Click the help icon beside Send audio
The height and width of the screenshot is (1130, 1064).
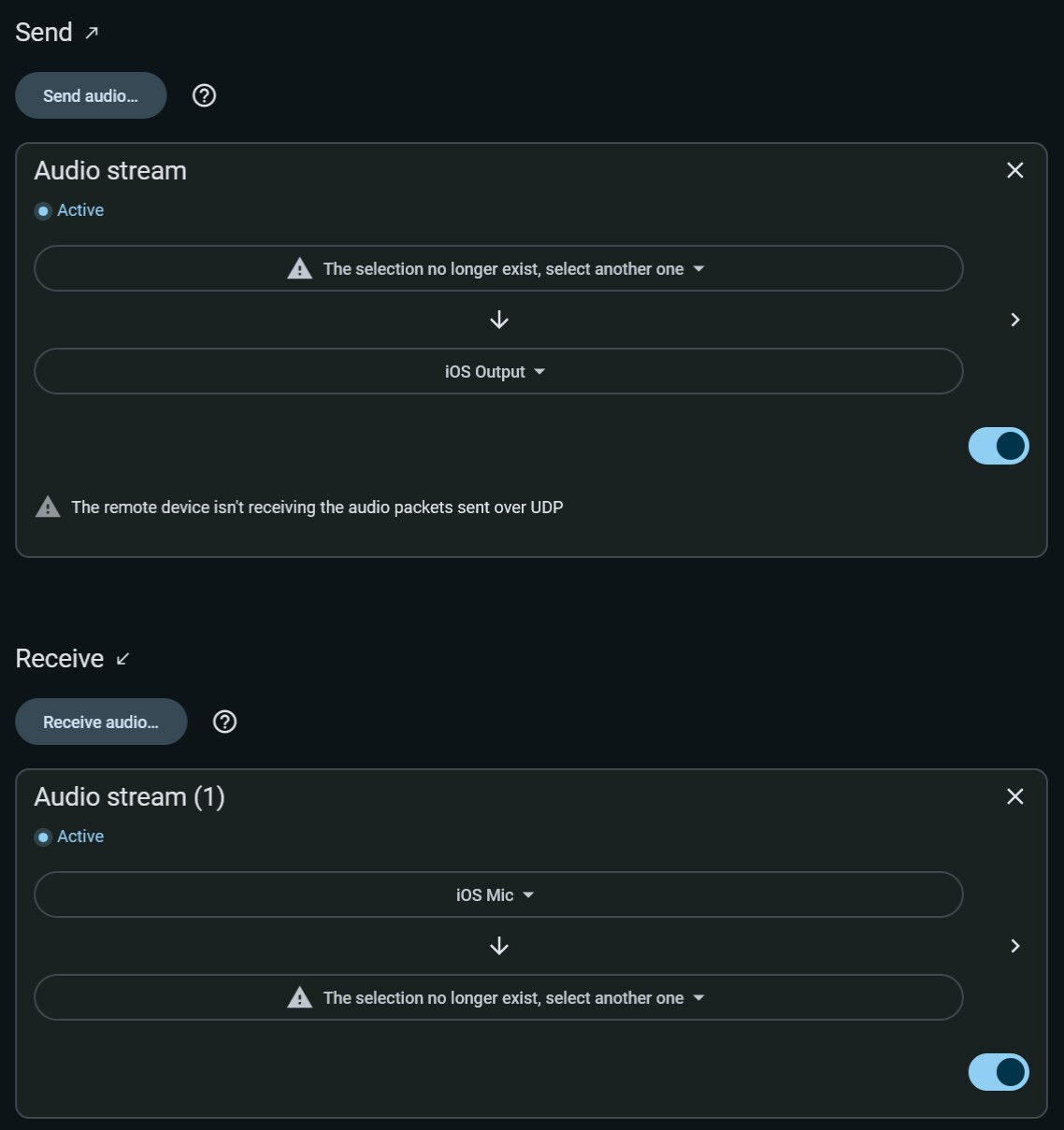pos(204,95)
